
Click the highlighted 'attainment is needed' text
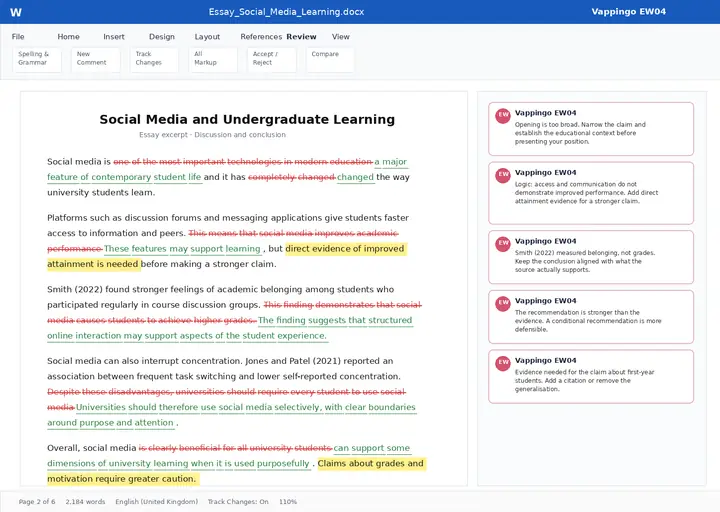pyautogui.click(x=93, y=264)
